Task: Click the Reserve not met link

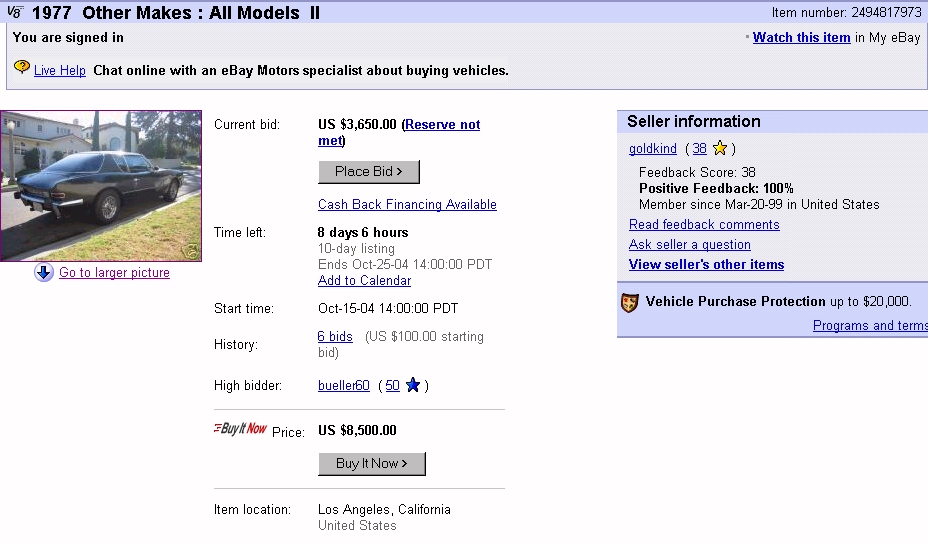Action: [x=442, y=125]
